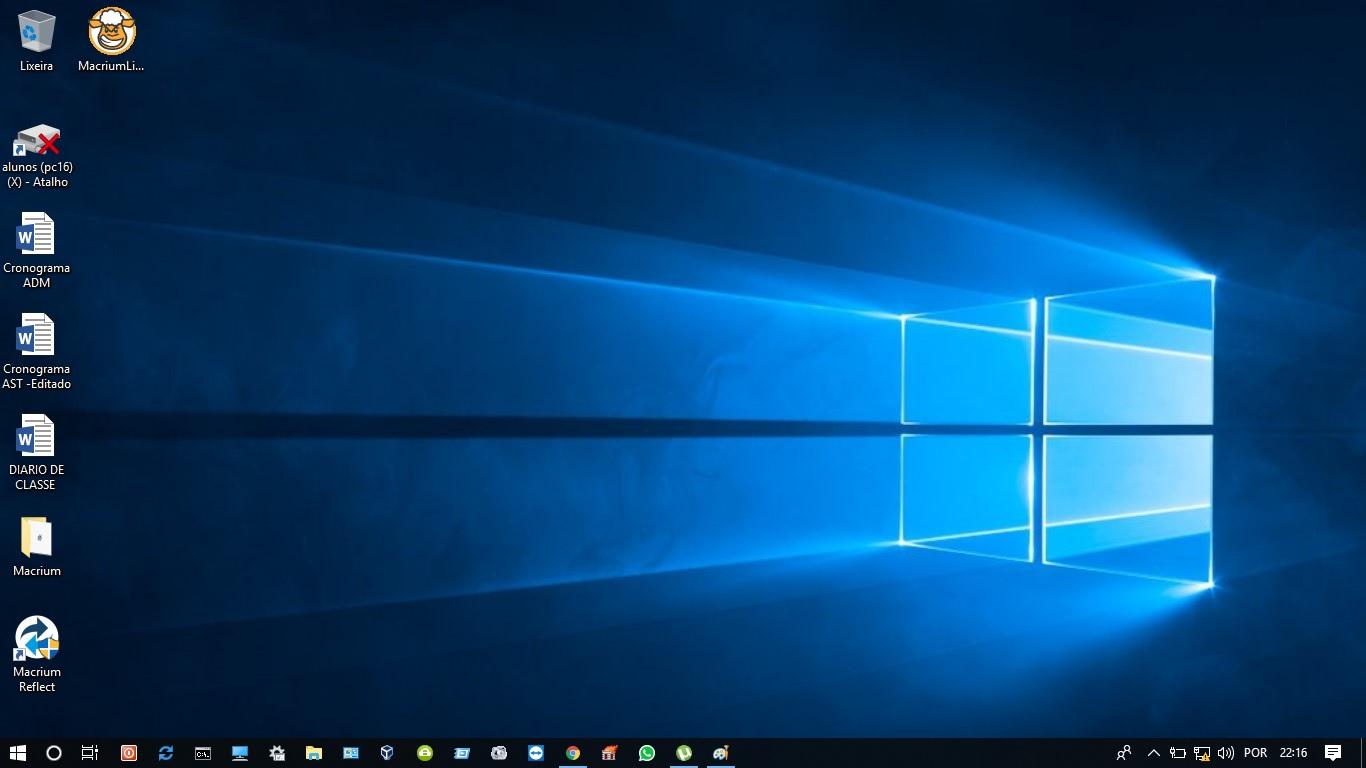Open network status icon with warning
The image size is (1366, 768).
pos(1202,753)
